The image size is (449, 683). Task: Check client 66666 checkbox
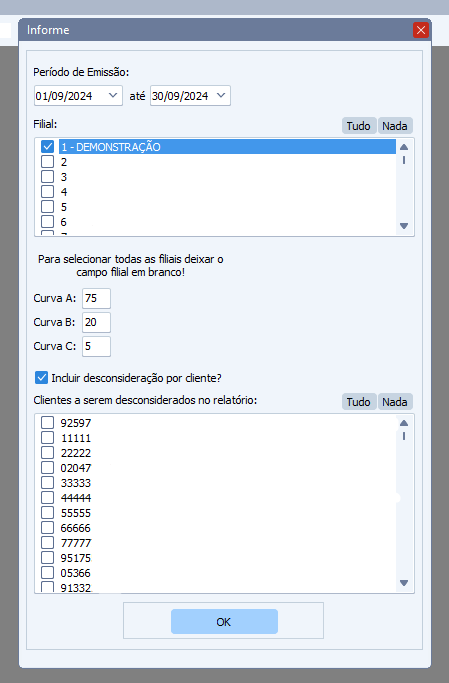click(x=47, y=527)
